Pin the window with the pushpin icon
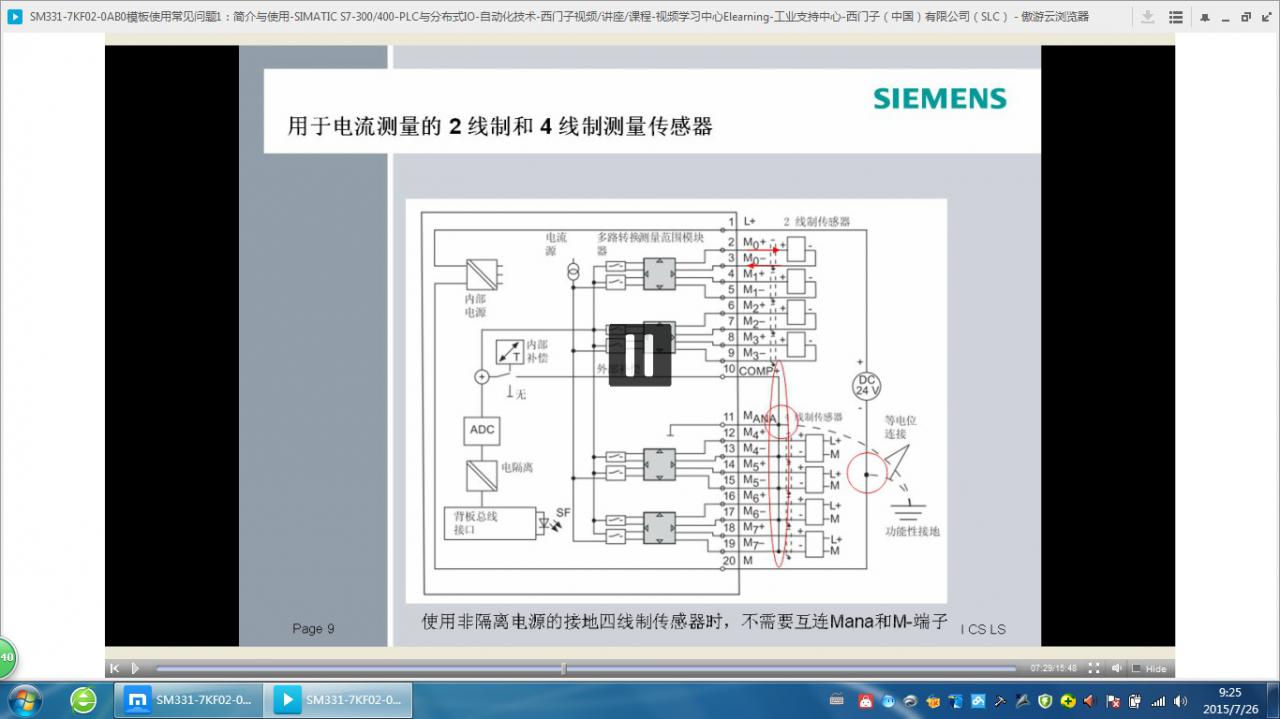Viewport: 1280px width, 719px height. pyautogui.click(x=1204, y=18)
